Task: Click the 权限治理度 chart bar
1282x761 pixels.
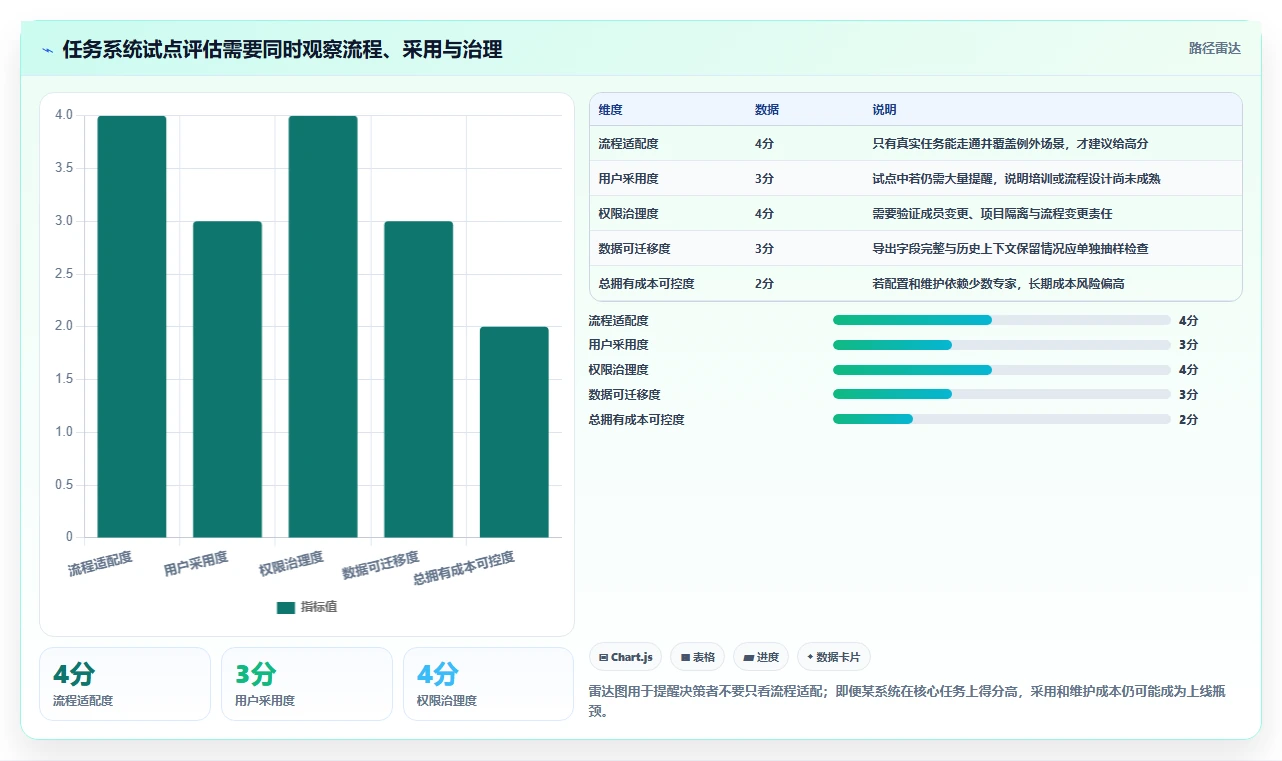Action: (323, 327)
